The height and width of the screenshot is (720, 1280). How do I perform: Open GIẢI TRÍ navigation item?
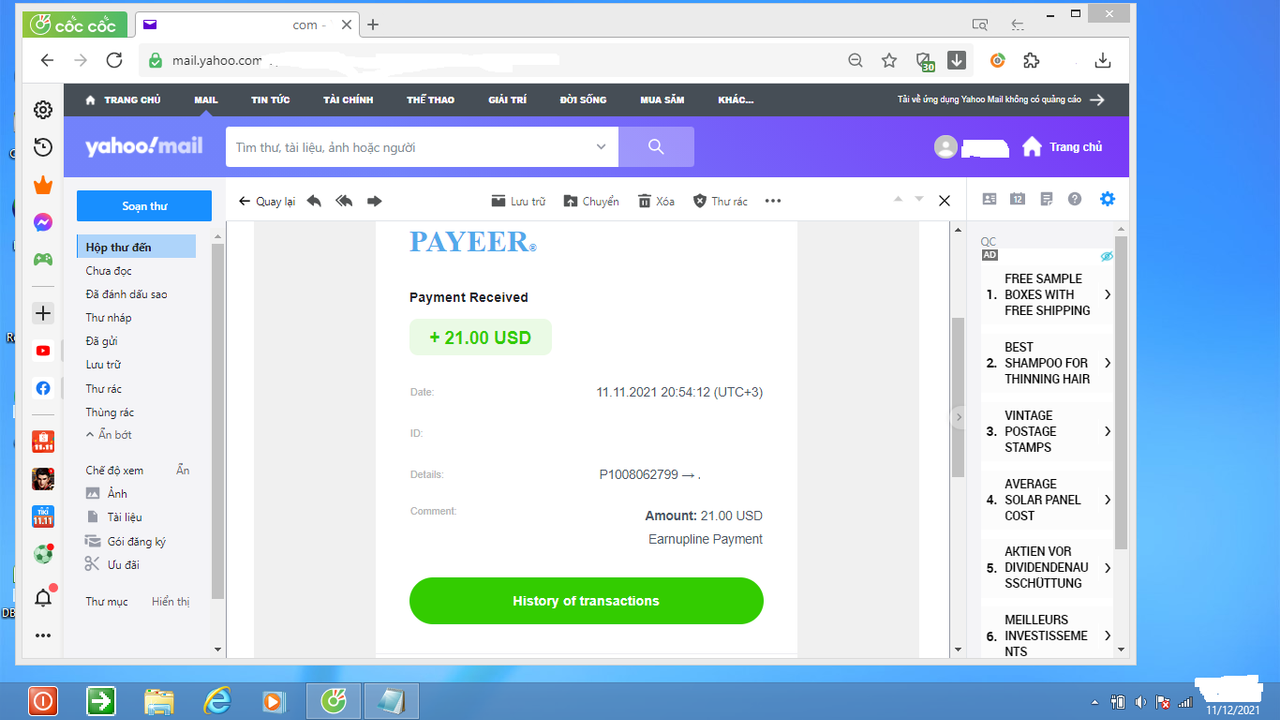507,100
